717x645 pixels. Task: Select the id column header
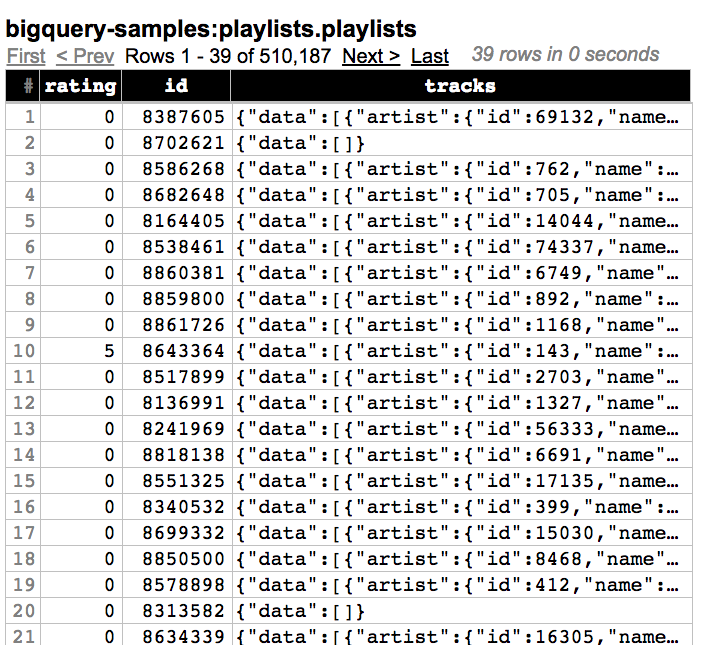click(176, 86)
